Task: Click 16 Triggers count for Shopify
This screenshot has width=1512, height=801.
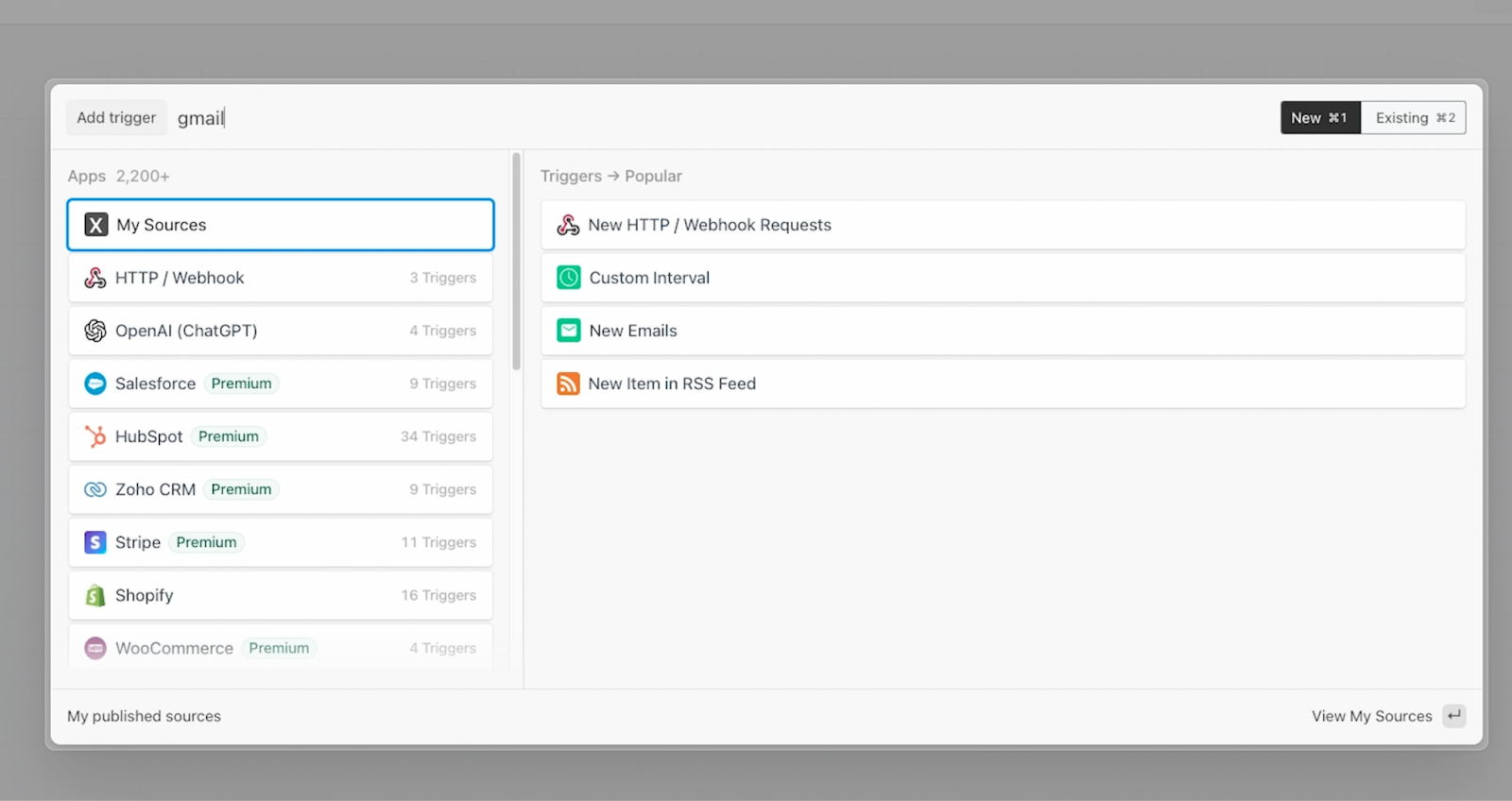Action: click(438, 595)
